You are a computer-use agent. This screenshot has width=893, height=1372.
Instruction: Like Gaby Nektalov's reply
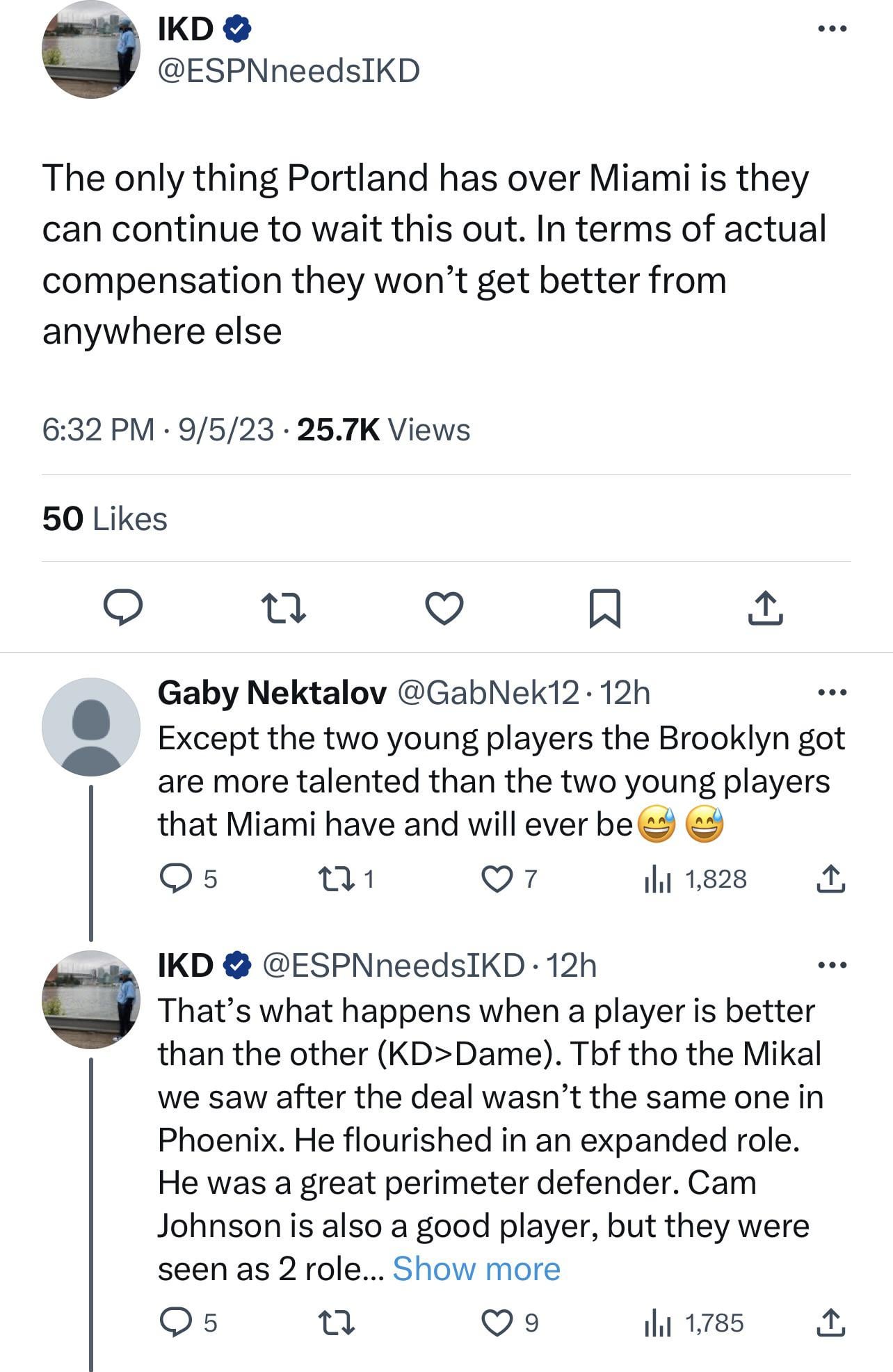(497, 879)
